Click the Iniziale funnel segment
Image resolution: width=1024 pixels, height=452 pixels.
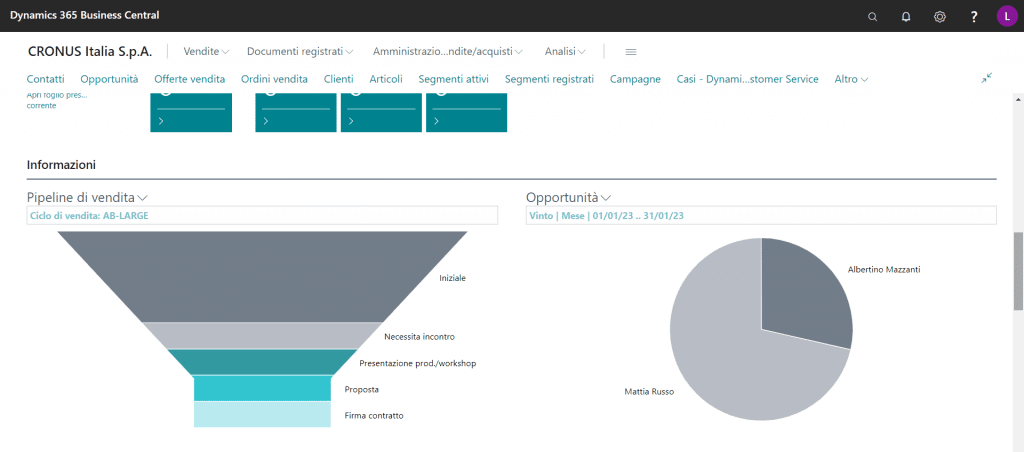pyautogui.click(x=261, y=276)
